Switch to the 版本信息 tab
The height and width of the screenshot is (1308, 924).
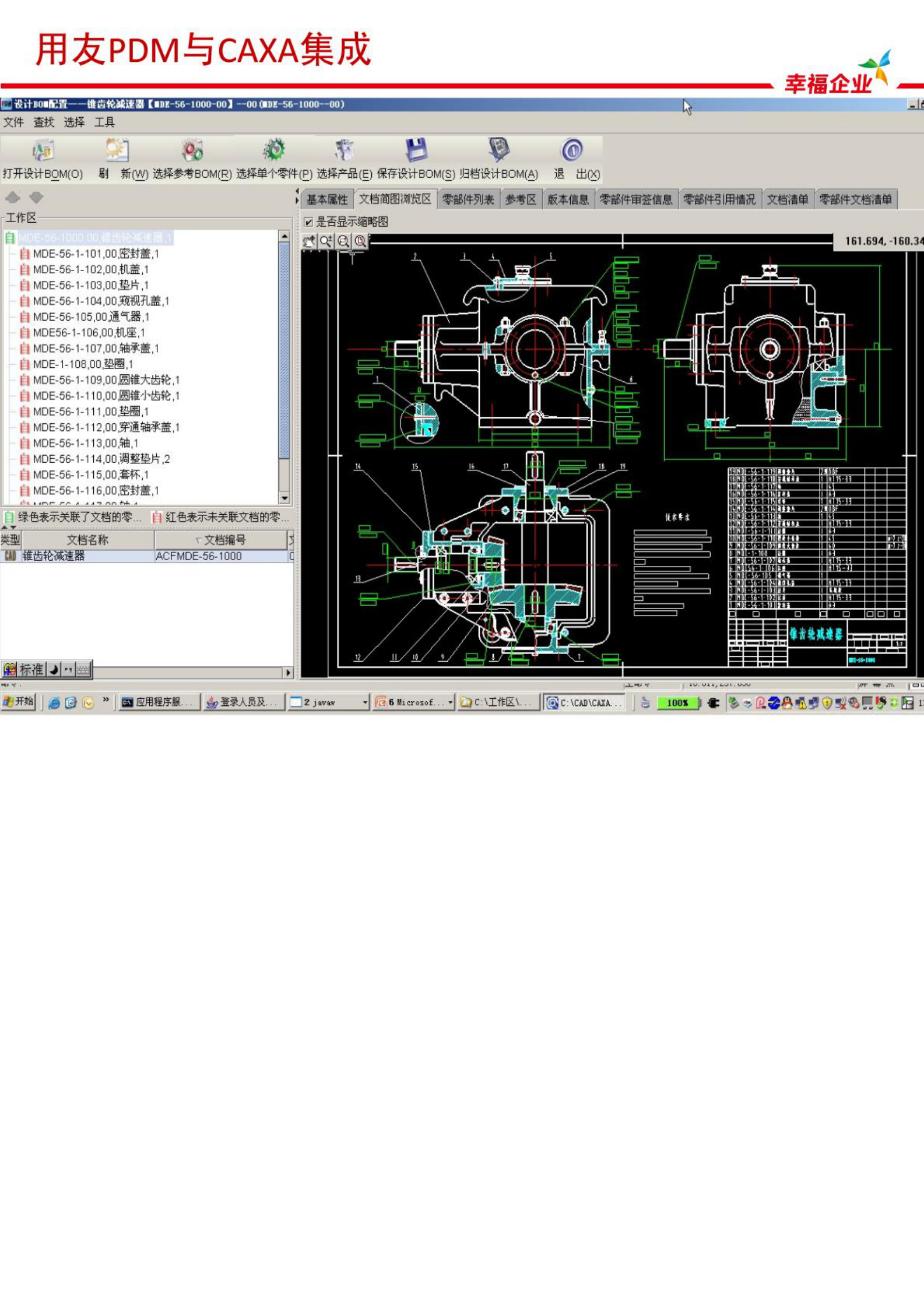point(567,200)
